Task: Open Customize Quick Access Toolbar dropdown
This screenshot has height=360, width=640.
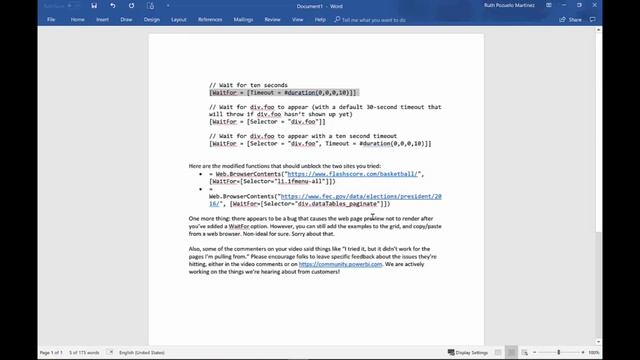Action: [168, 6]
